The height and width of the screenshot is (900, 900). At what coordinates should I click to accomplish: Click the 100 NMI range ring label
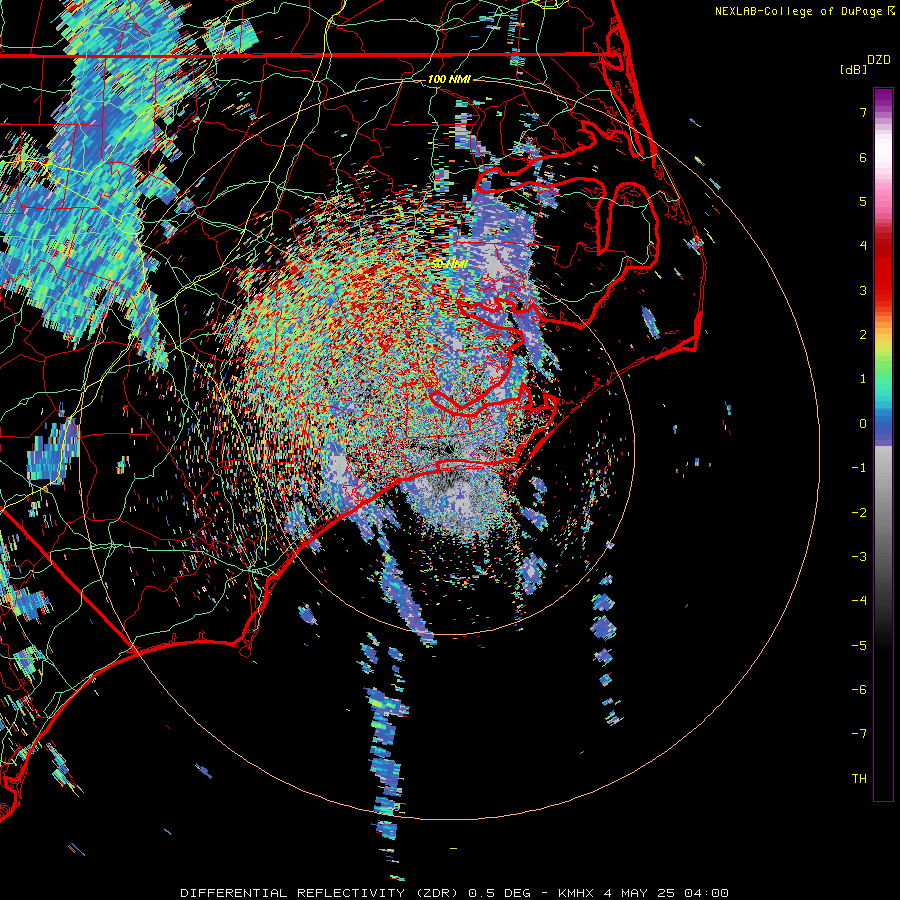coord(449,79)
